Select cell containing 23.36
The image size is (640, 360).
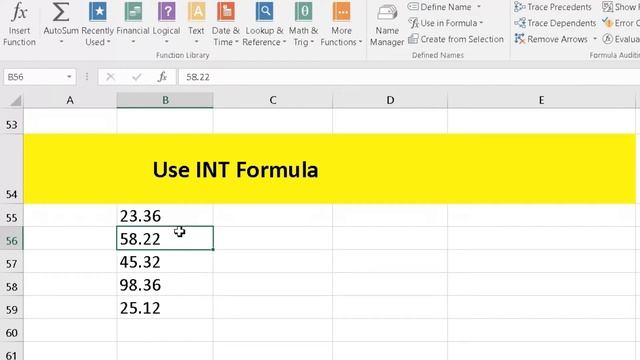point(165,215)
